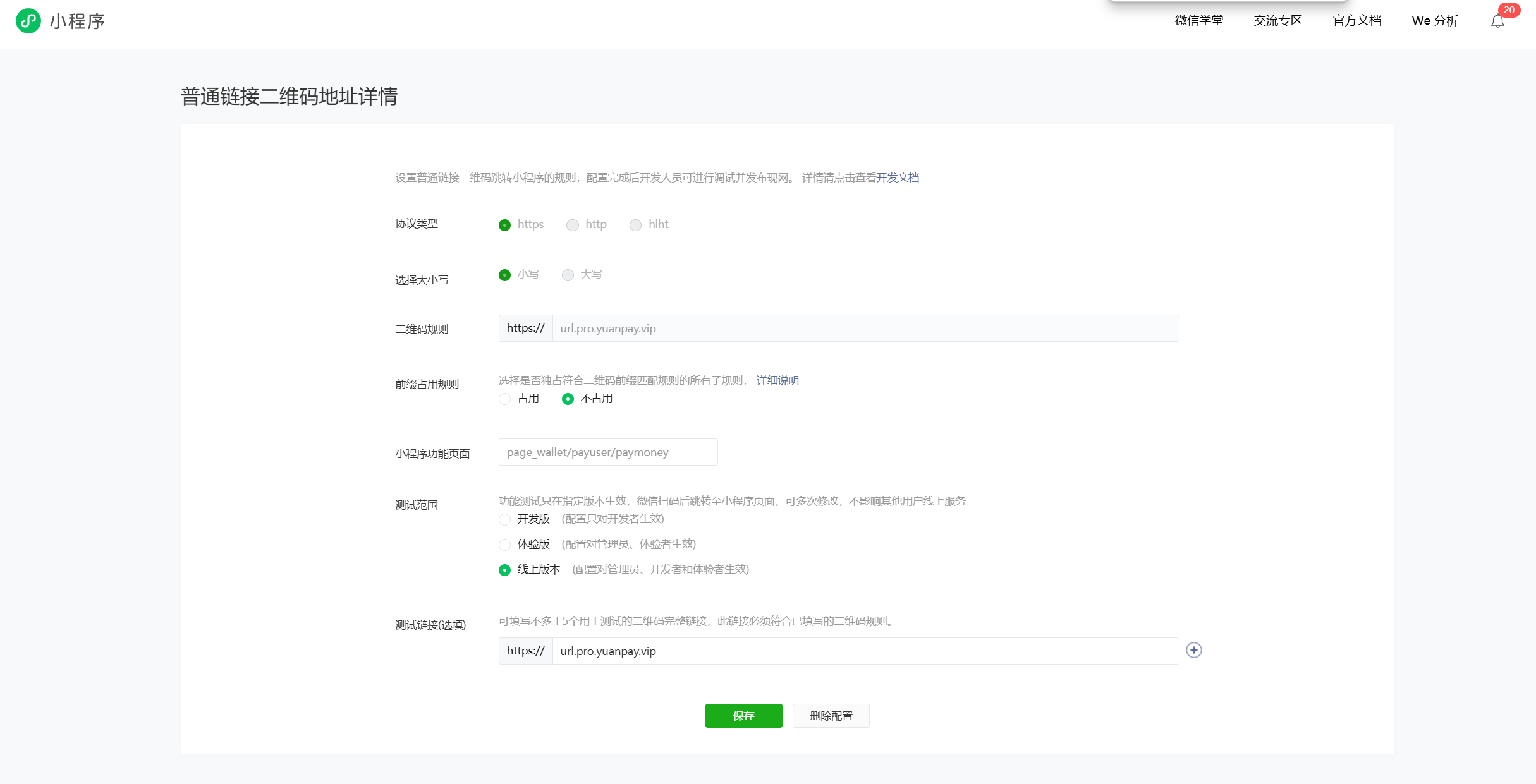This screenshot has width=1536, height=784.
Task: Open the notification bell icon
Action: (1497, 21)
